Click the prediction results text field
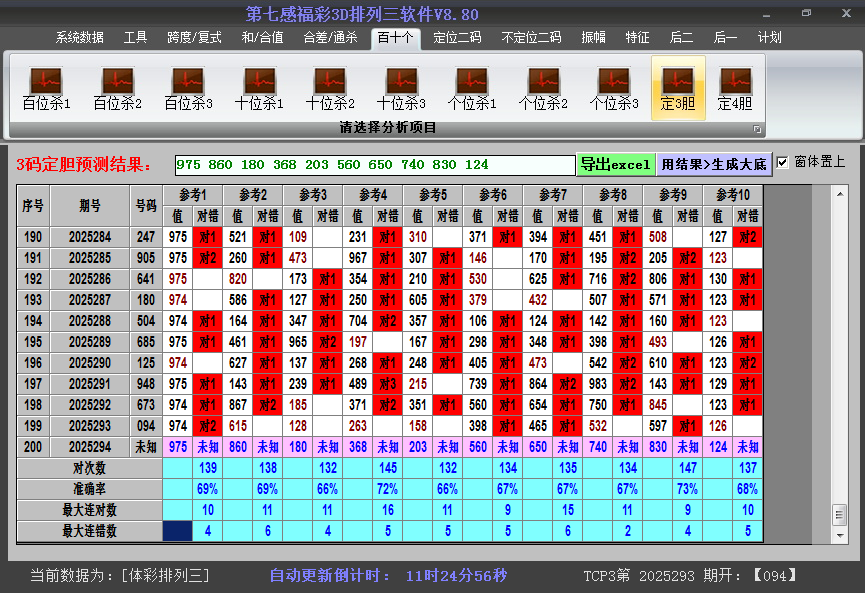Screen dimensions: 865x593 [374, 165]
